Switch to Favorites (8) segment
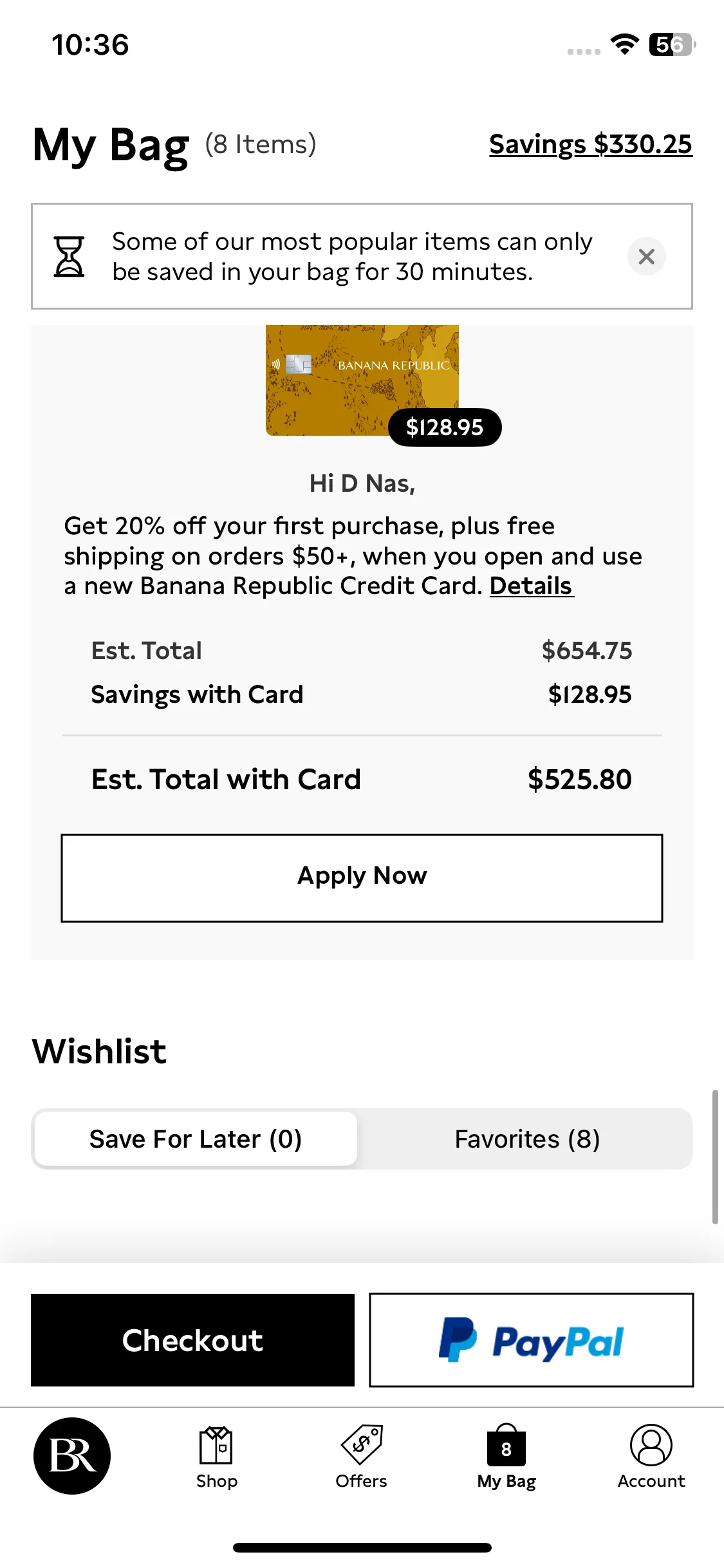 coord(527,1139)
